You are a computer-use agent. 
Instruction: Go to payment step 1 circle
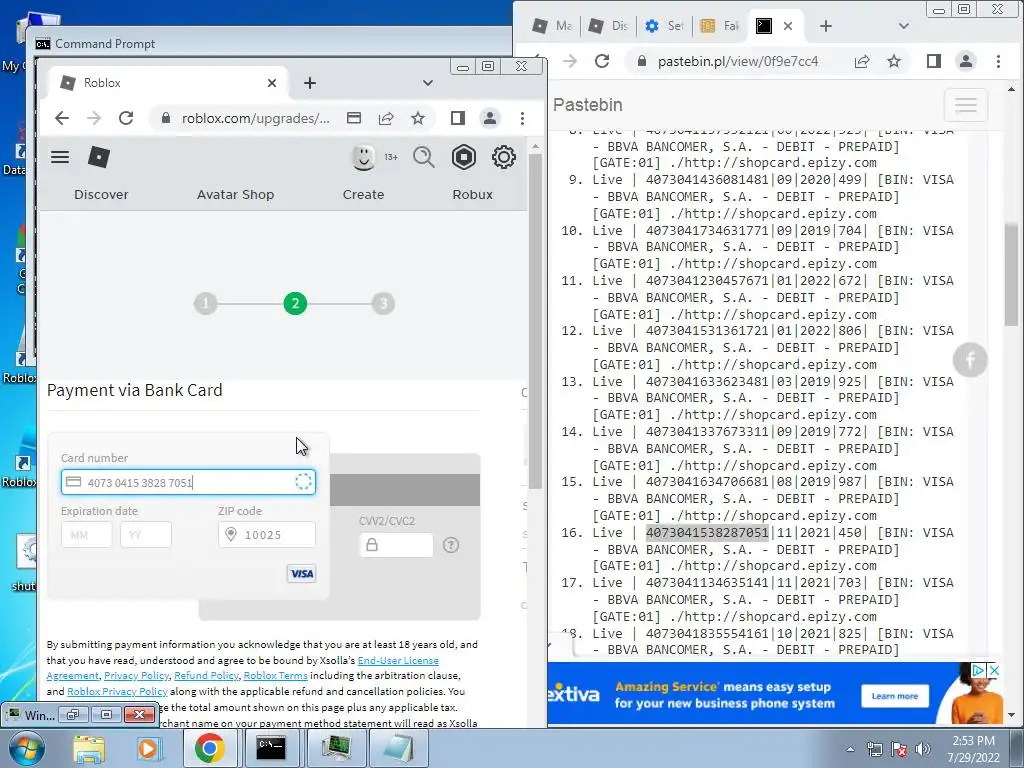(205, 303)
